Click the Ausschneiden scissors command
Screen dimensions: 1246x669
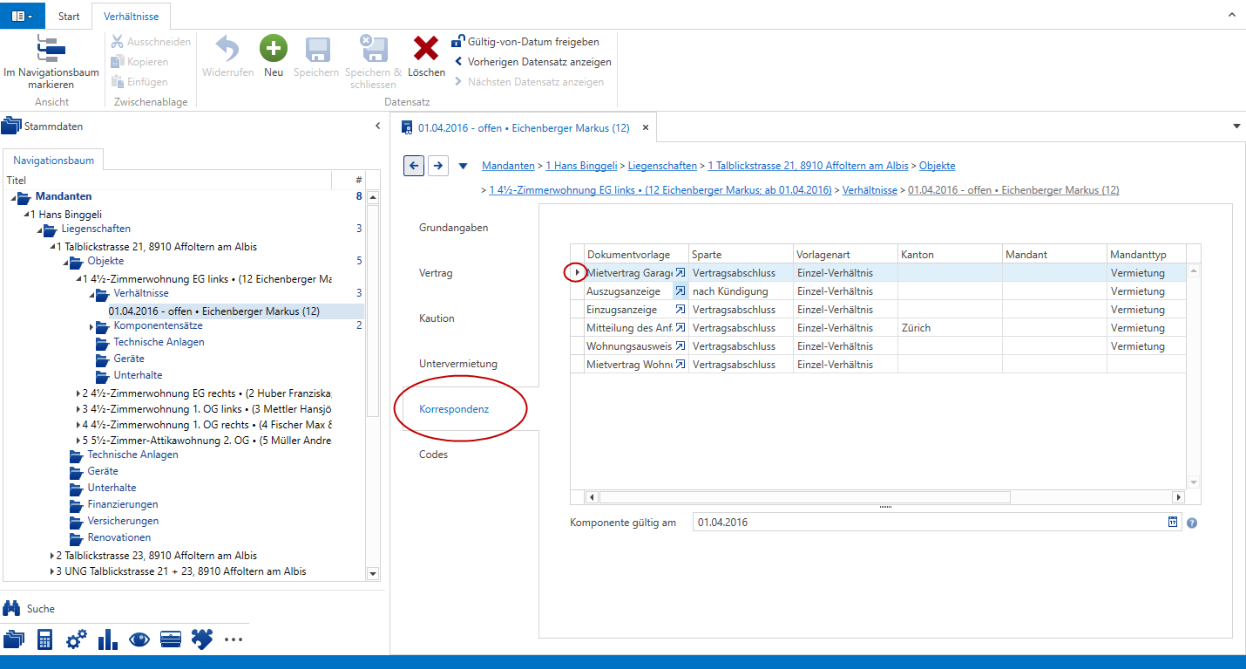(x=150, y=42)
